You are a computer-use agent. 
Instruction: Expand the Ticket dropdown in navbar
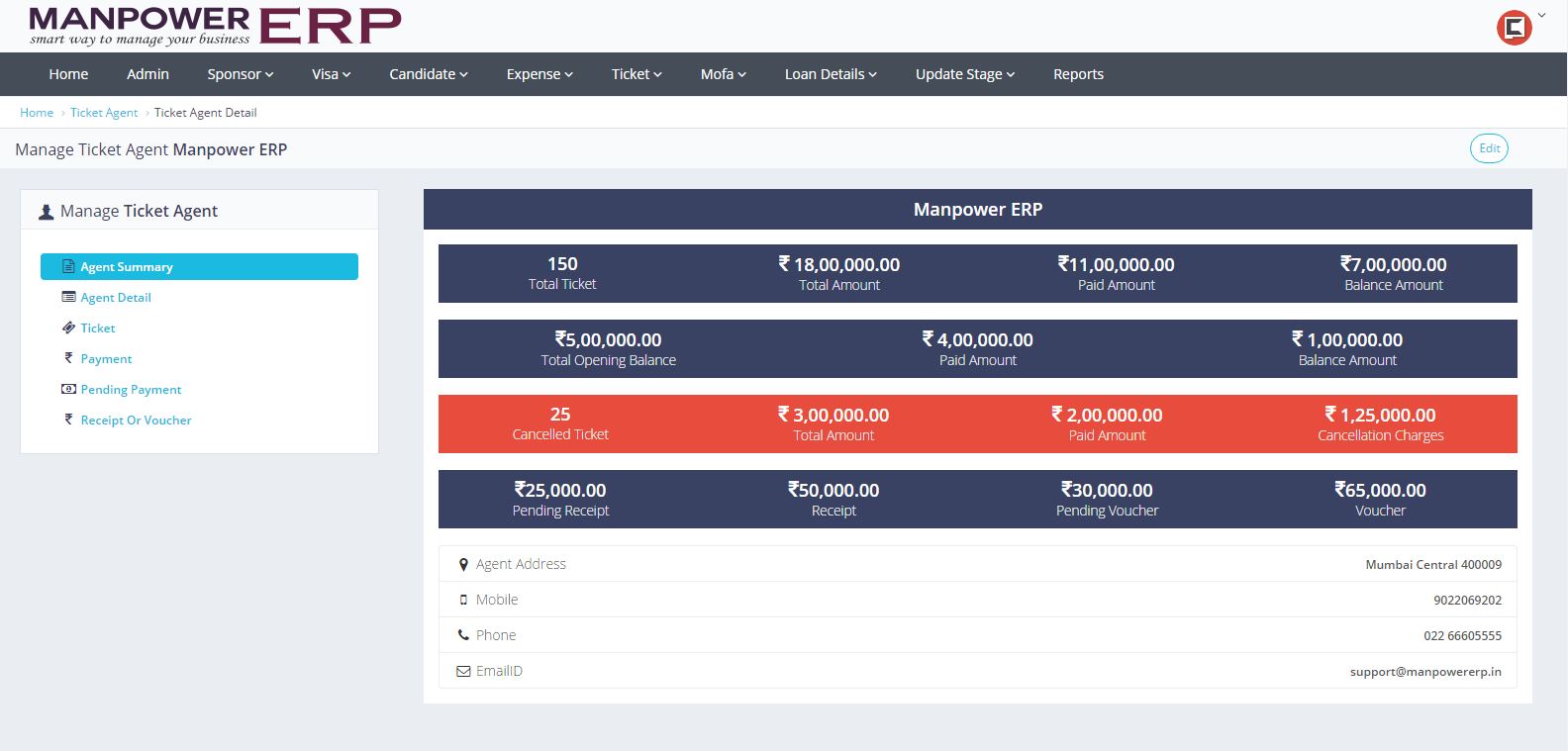[x=637, y=74]
